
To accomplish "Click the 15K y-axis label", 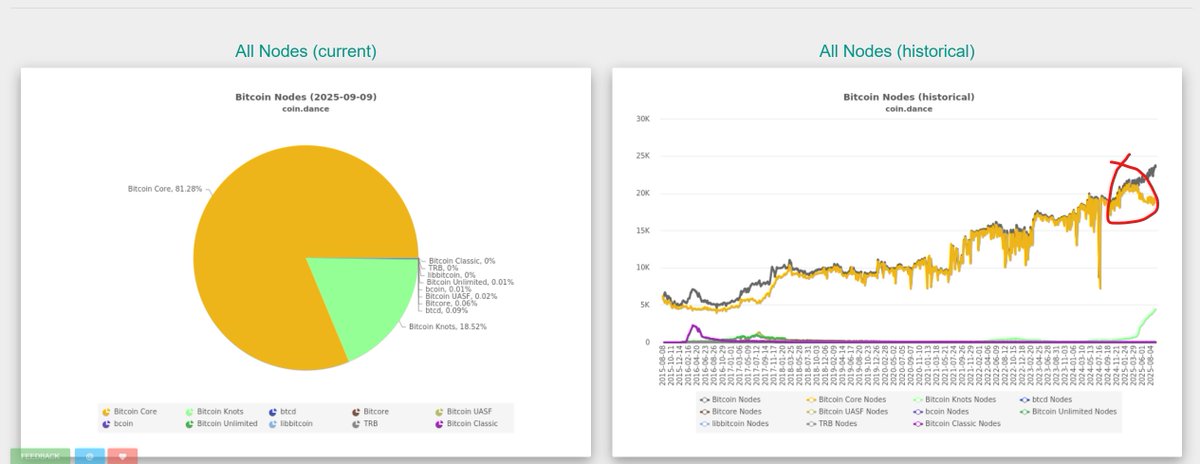I will click(x=642, y=230).
